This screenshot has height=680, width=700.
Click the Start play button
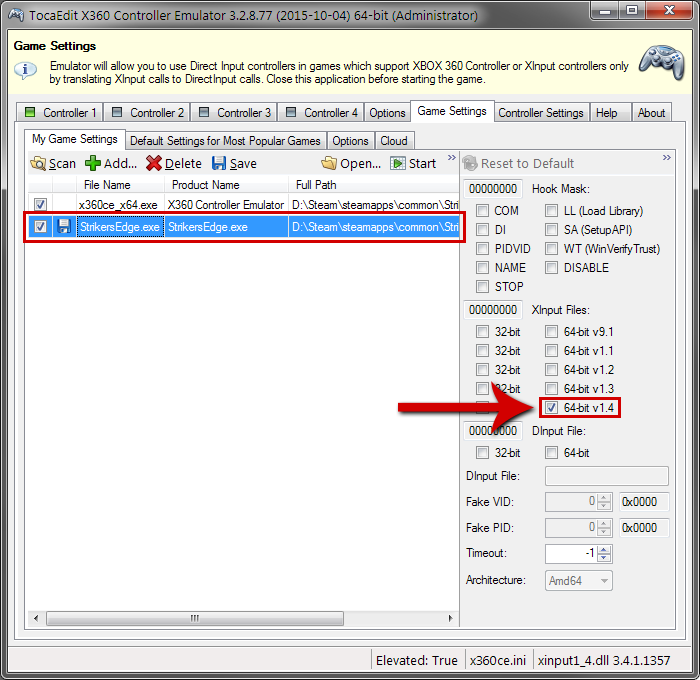(x=413, y=163)
